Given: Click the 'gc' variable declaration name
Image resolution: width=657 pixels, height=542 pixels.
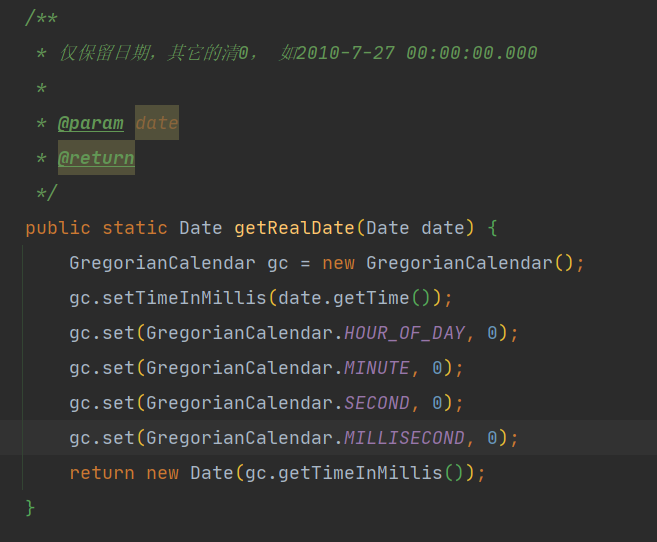Looking at the screenshot, I should pos(278,264).
